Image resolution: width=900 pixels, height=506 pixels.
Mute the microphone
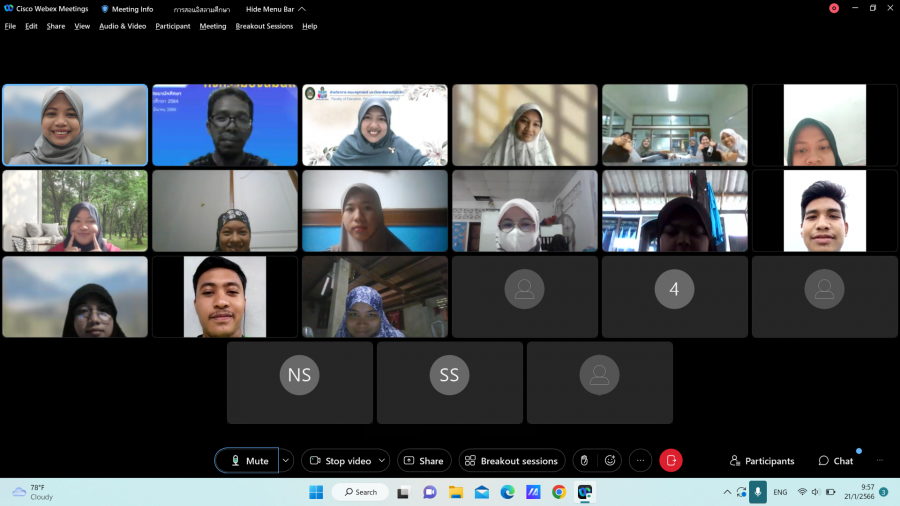click(248, 461)
